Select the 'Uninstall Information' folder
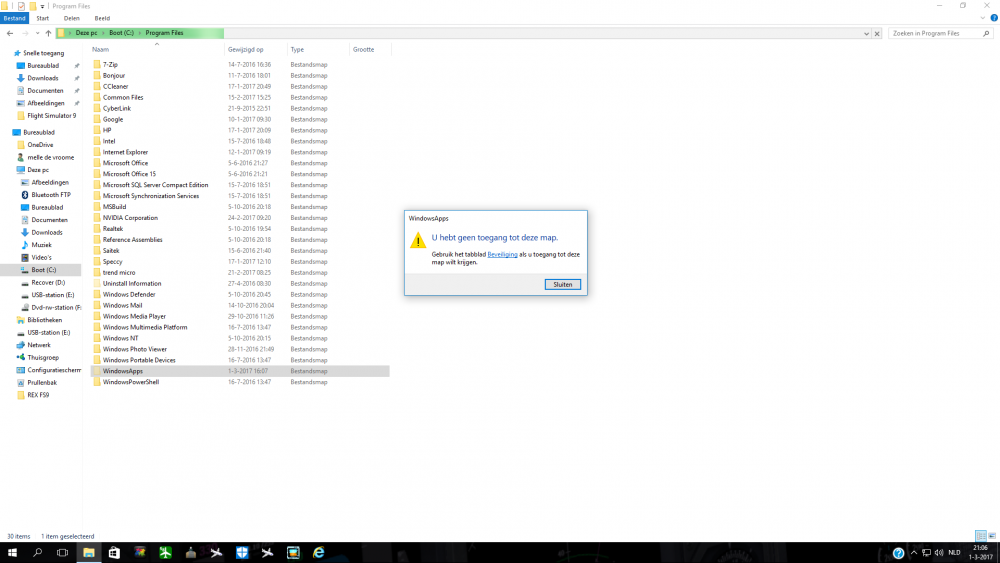The height and width of the screenshot is (563, 1000). (131, 284)
